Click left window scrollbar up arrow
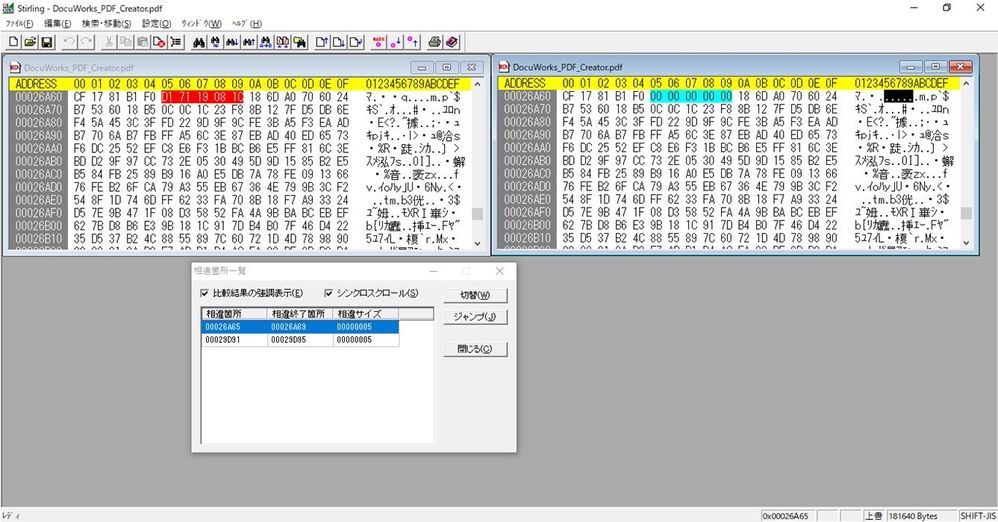This screenshot has height=522, width=998. click(x=477, y=84)
